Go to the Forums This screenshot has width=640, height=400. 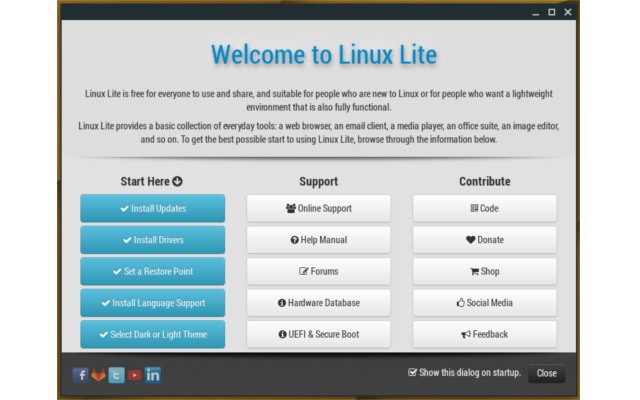pyautogui.click(x=318, y=271)
